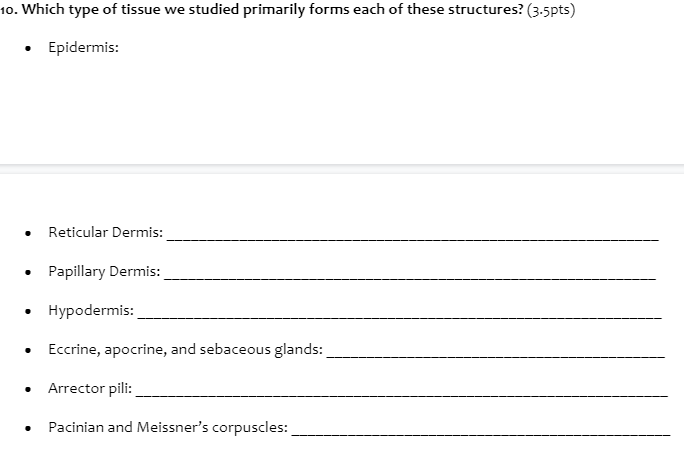Image resolution: width=684 pixels, height=451 pixels.
Task: Click the bullet point before Hypodermis
Action: click(28, 311)
